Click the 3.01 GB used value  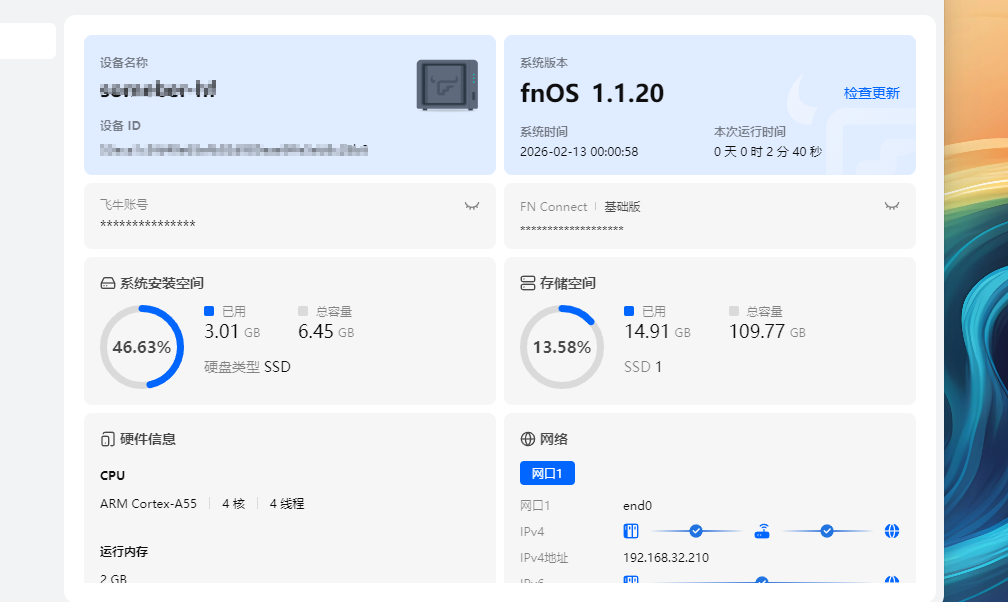click(x=232, y=332)
